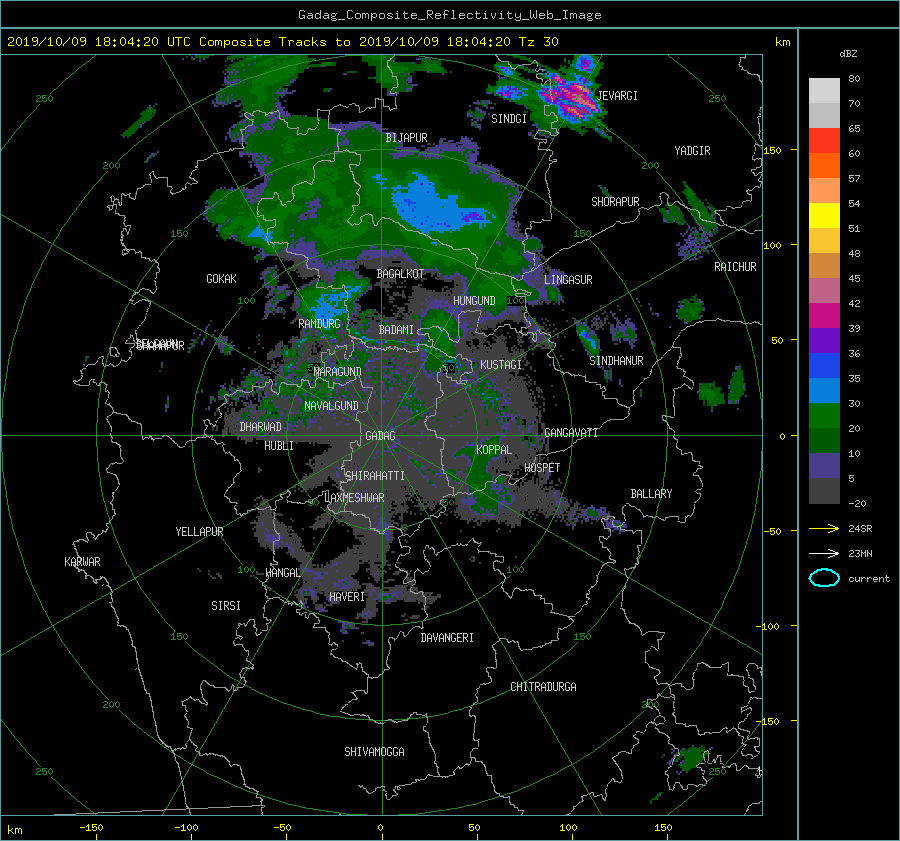
Task: Click the dBZ heading above the legend
Action: pyautogui.click(x=848, y=54)
